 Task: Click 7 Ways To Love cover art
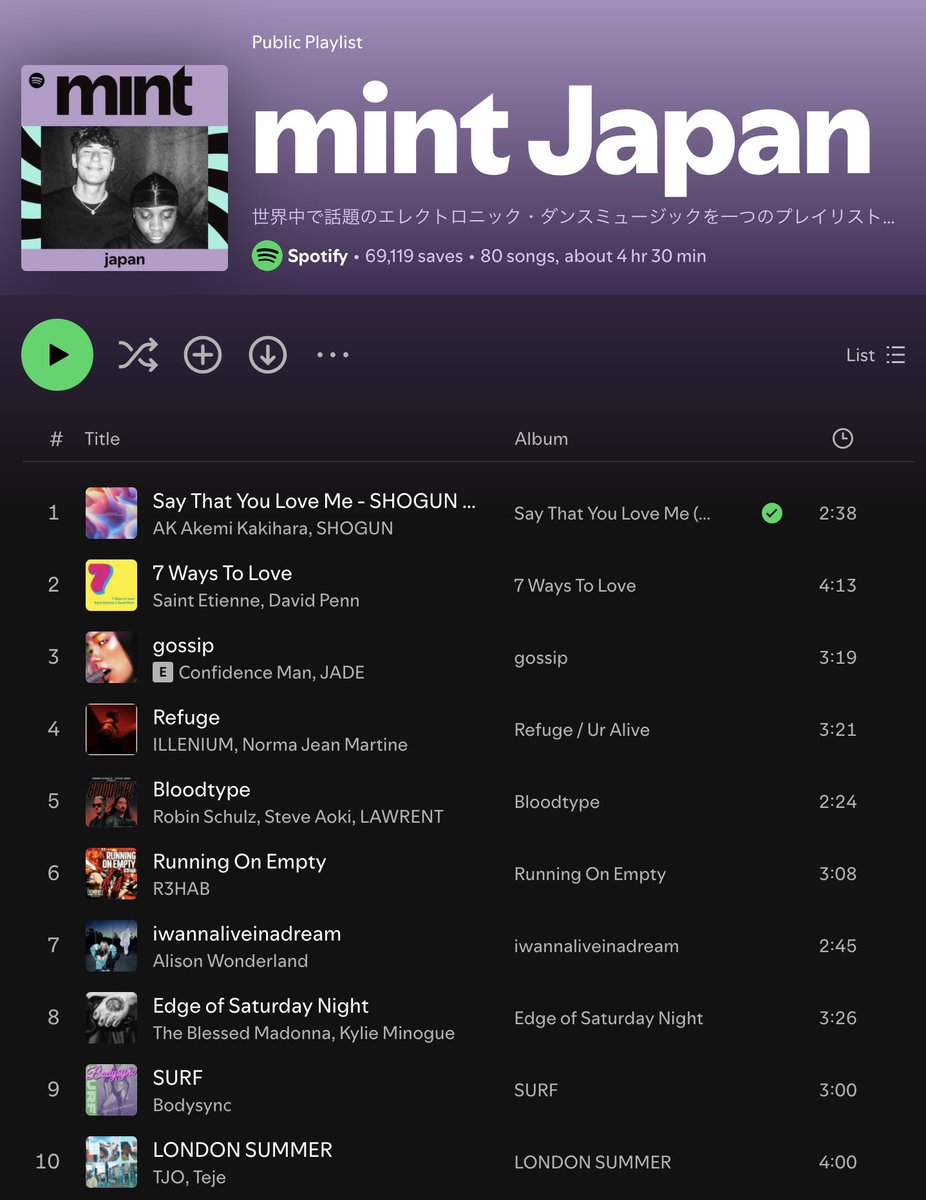point(111,585)
